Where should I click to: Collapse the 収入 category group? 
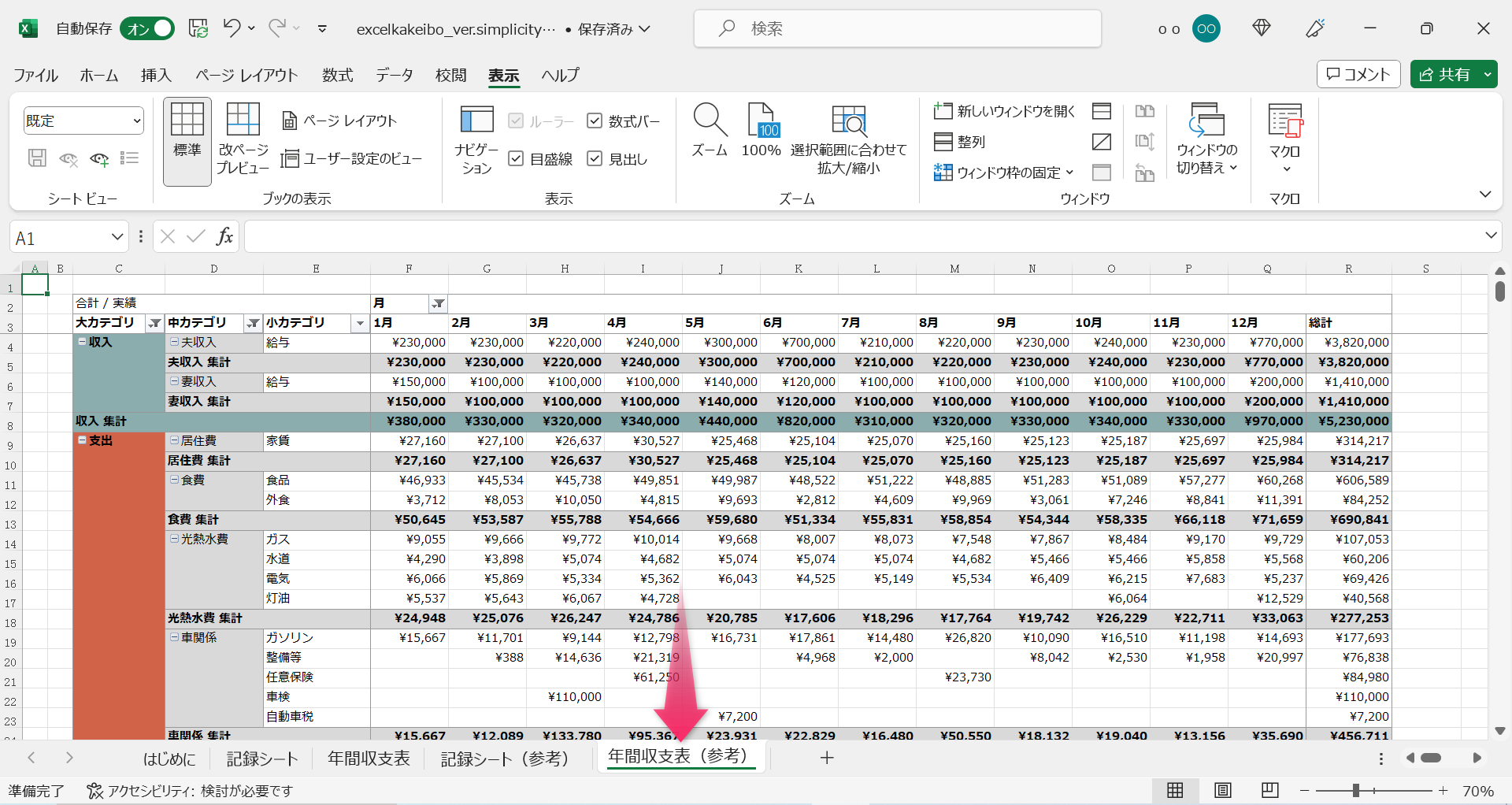point(82,342)
